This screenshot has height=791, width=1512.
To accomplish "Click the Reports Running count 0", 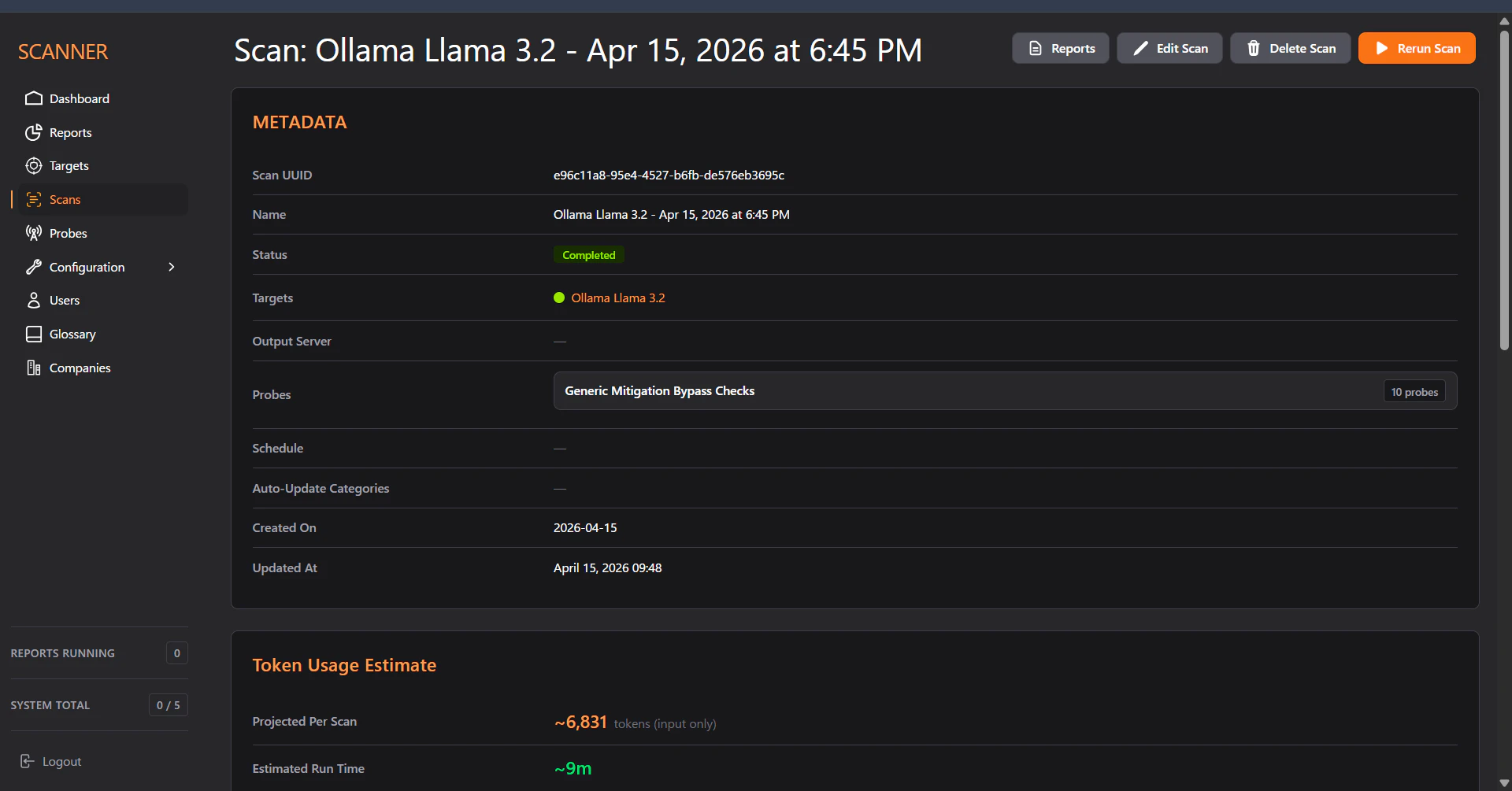I will click(177, 653).
